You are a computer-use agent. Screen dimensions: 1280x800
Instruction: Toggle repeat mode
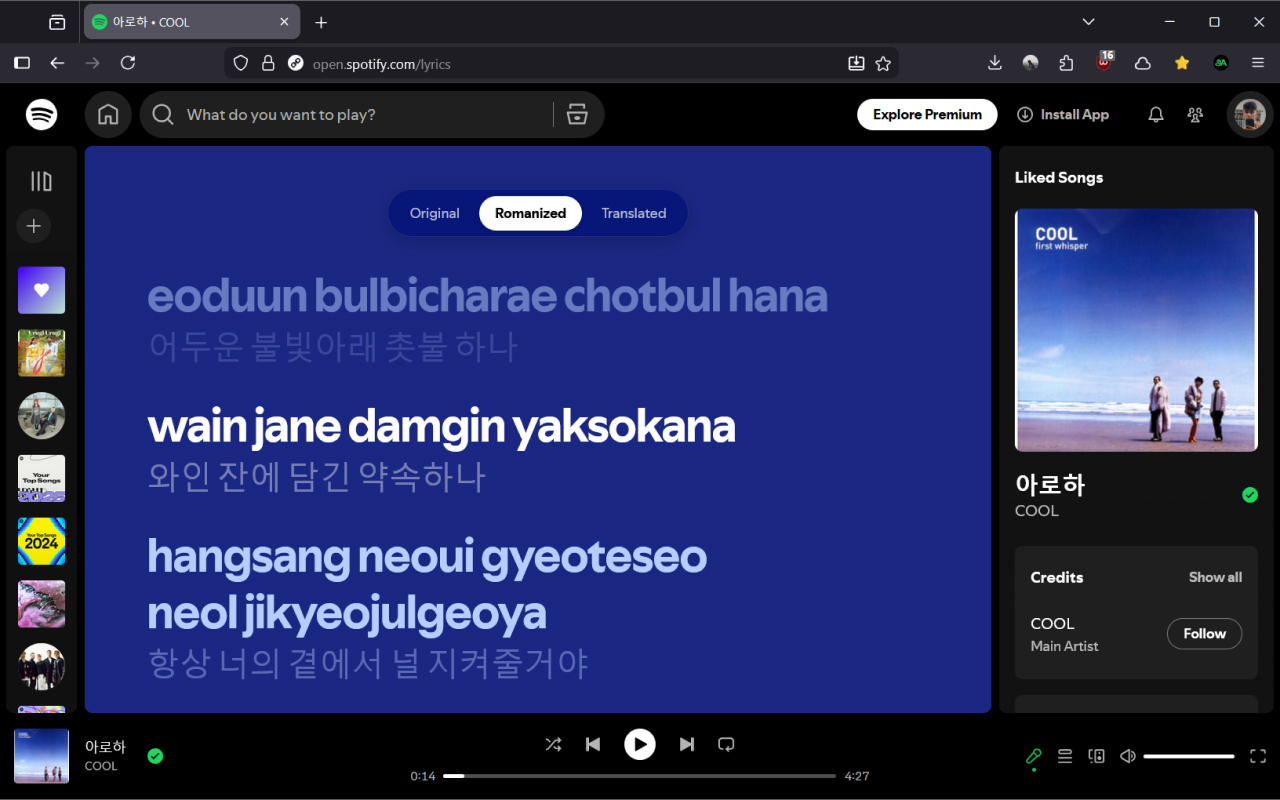pyautogui.click(x=727, y=744)
